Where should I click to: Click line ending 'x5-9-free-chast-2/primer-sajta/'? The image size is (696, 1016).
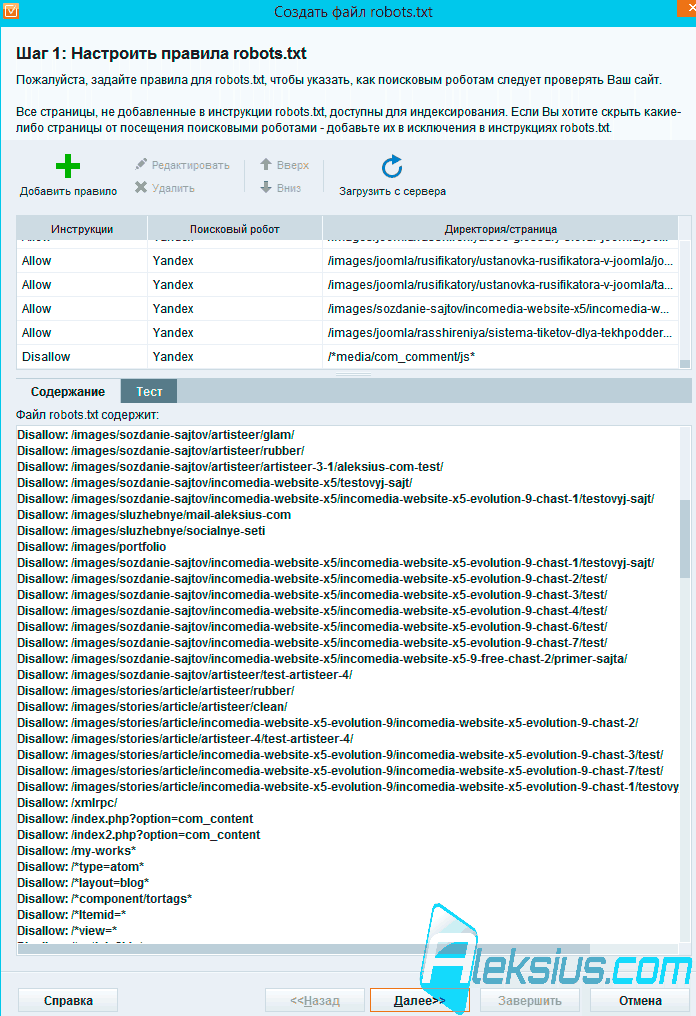pos(323,659)
